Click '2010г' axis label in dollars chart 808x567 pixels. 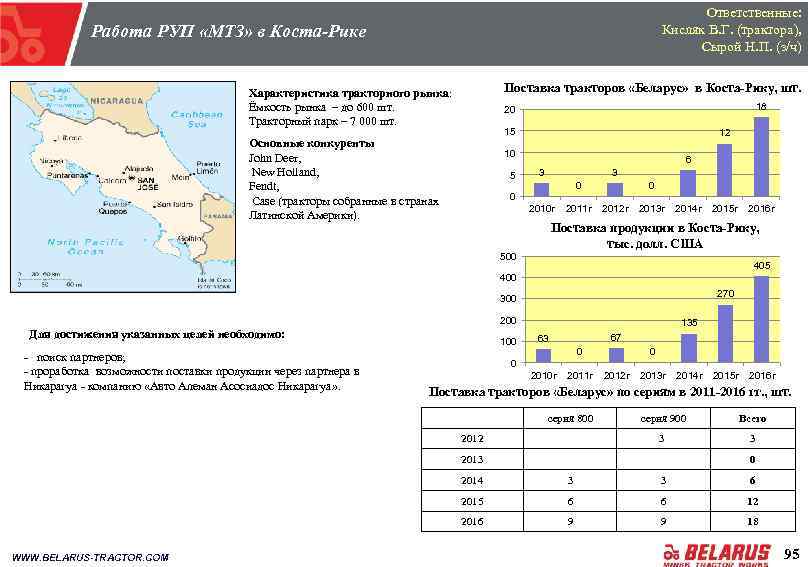coord(544,375)
